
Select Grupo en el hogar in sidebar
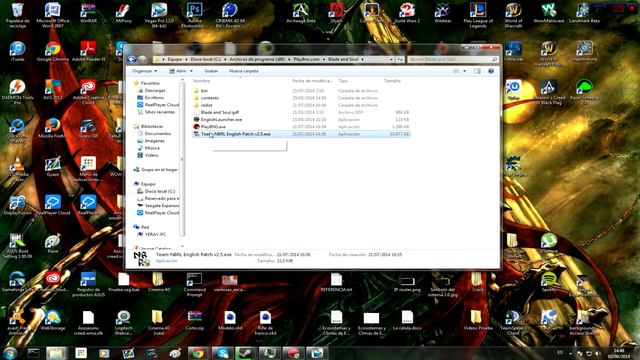(159, 170)
